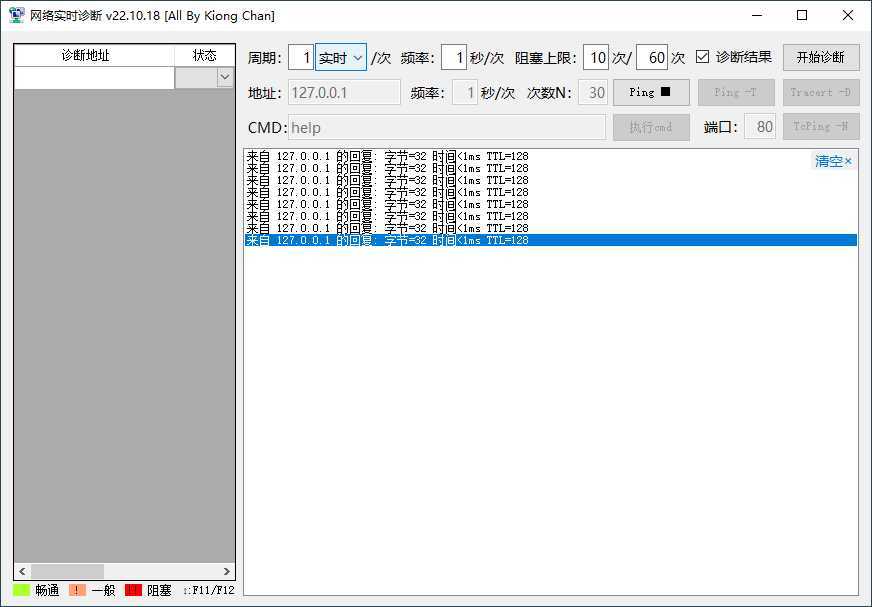The width and height of the screenshot is (872, 607).
Task: Click the 周期 number input field
Action: click(300, 58)
